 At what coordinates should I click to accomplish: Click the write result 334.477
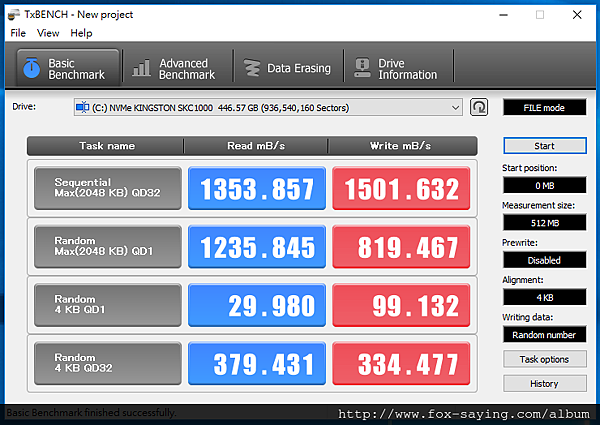(x=401, y=363)
